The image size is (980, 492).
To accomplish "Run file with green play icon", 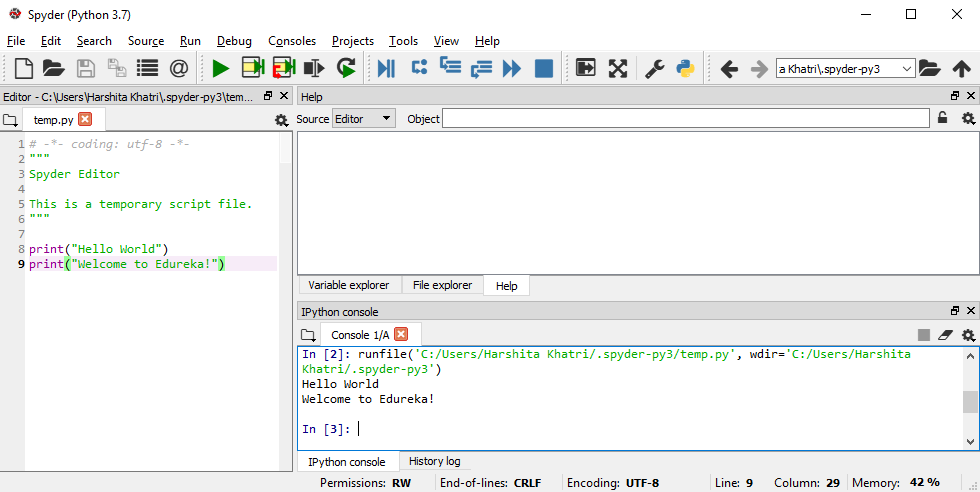I will (x=221, y=68).
